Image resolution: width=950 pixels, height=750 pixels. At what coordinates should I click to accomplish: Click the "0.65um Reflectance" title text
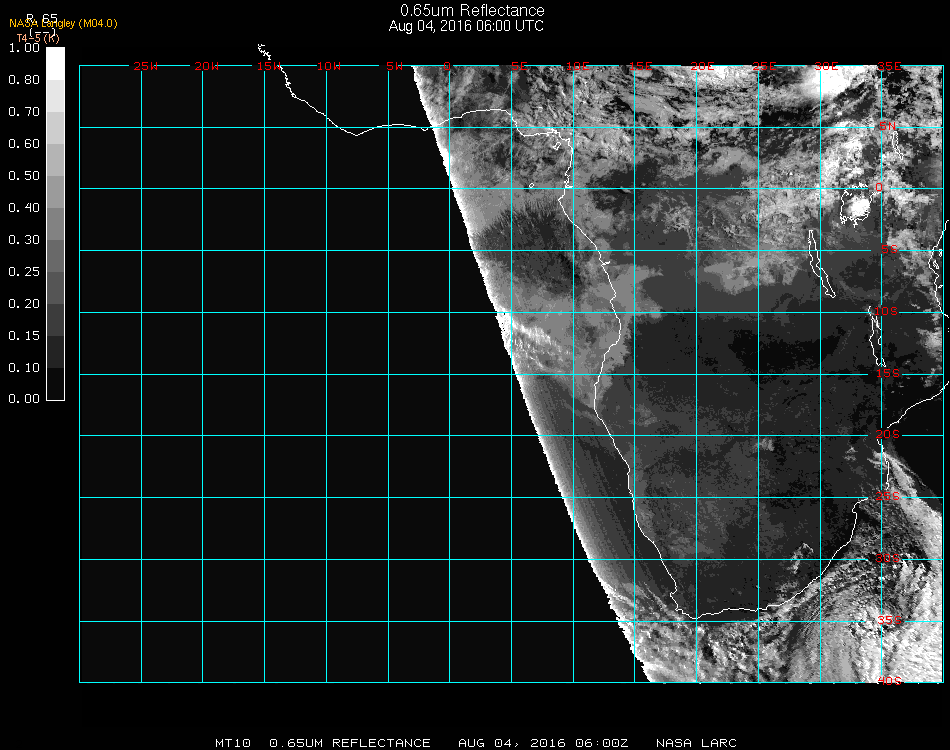point(472,10)
